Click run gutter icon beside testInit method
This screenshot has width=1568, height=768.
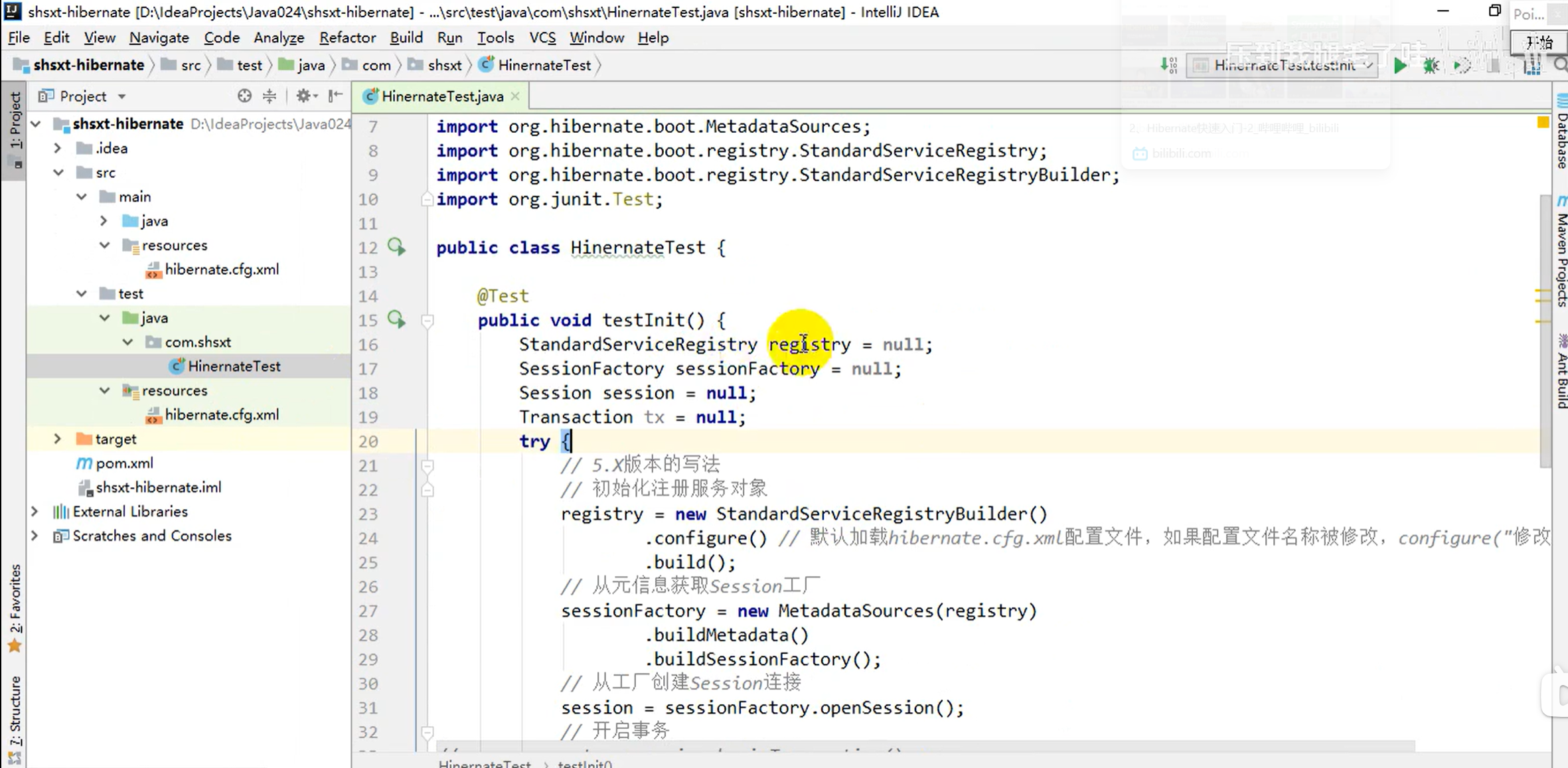pos(396,320)
